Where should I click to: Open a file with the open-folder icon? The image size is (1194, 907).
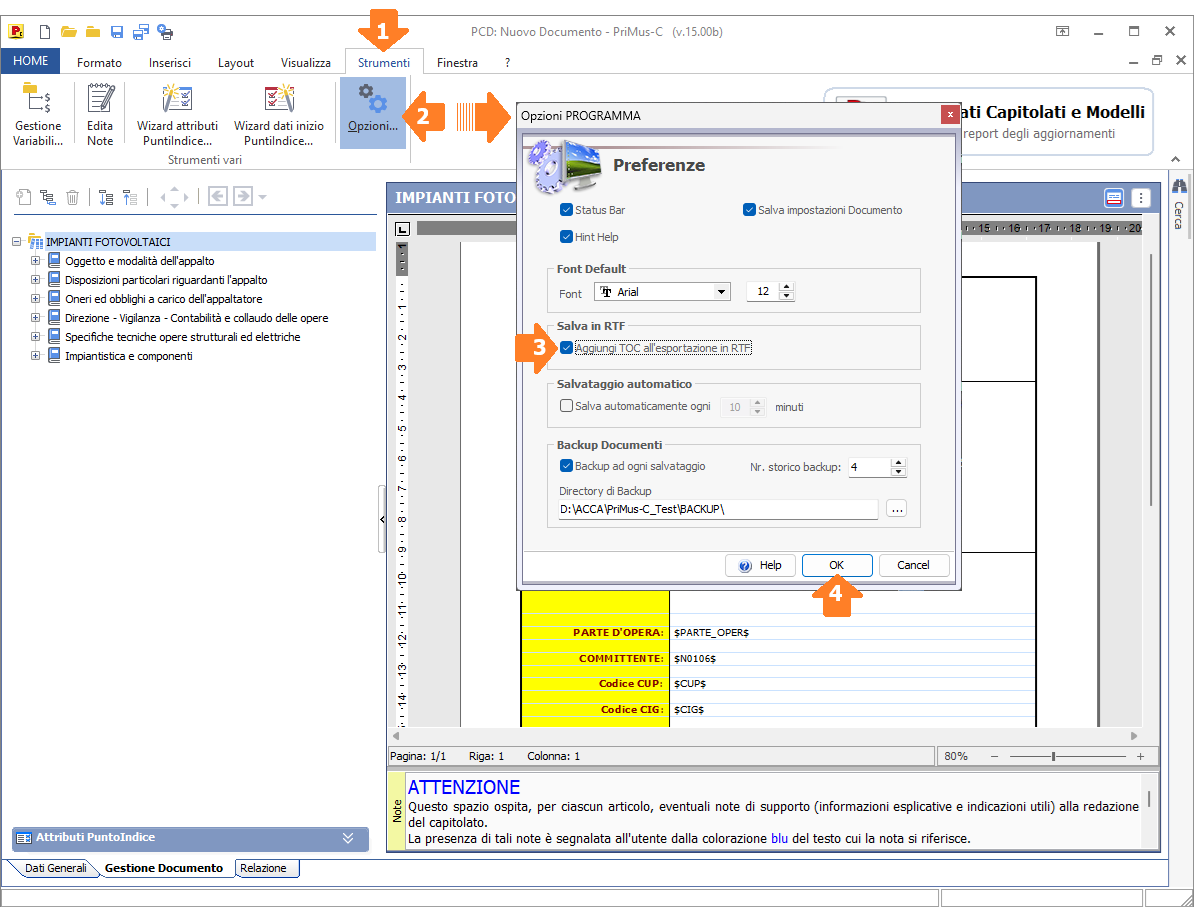69,32
